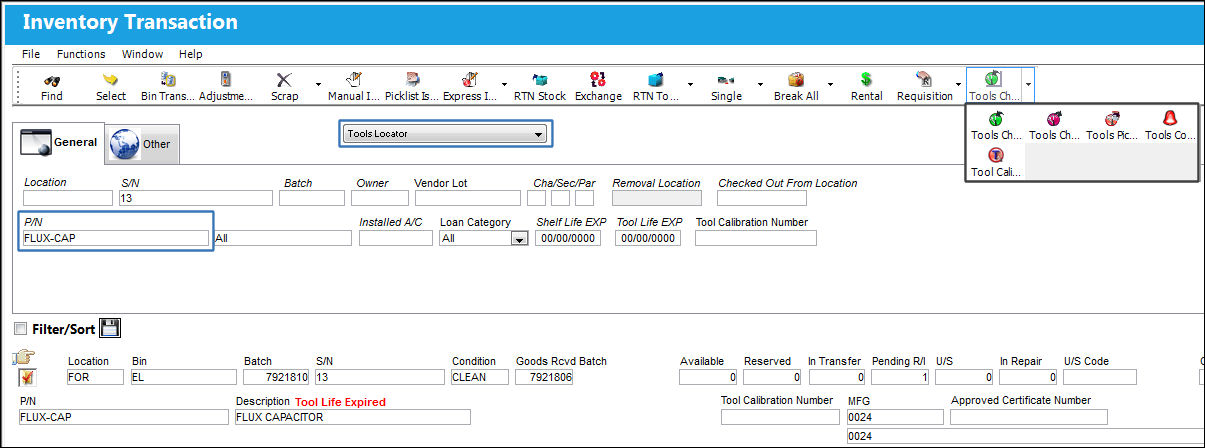This screenshot has width=1205, height=448.
Task: Click the Requisition toolbar icon
Action: [x=924, y=80]
